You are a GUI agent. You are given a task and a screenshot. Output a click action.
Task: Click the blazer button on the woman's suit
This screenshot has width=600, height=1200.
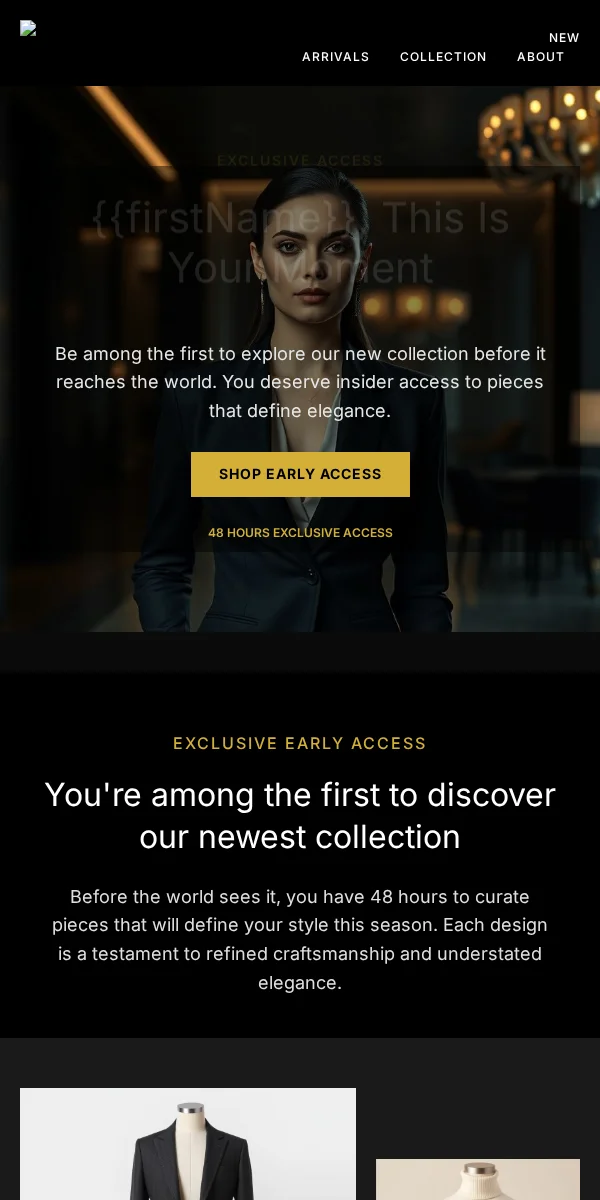click(x=311, y=575)
